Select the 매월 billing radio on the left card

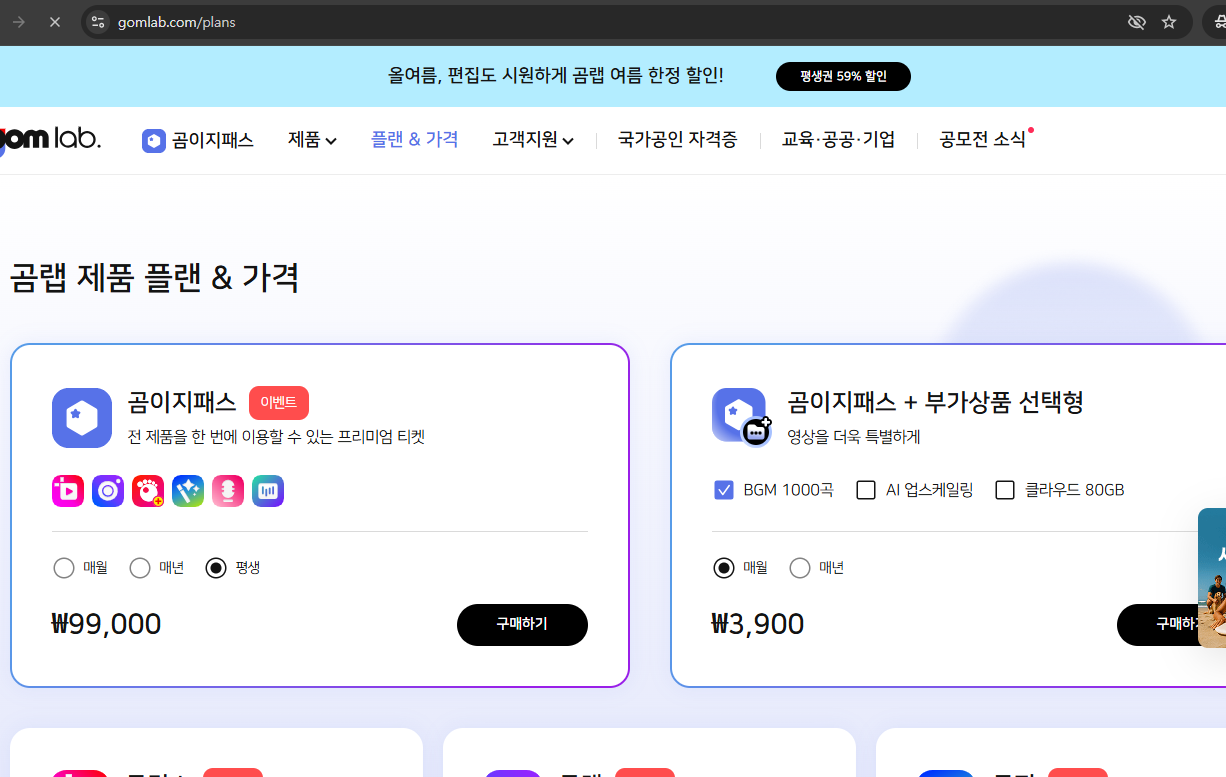coord(62,567)
